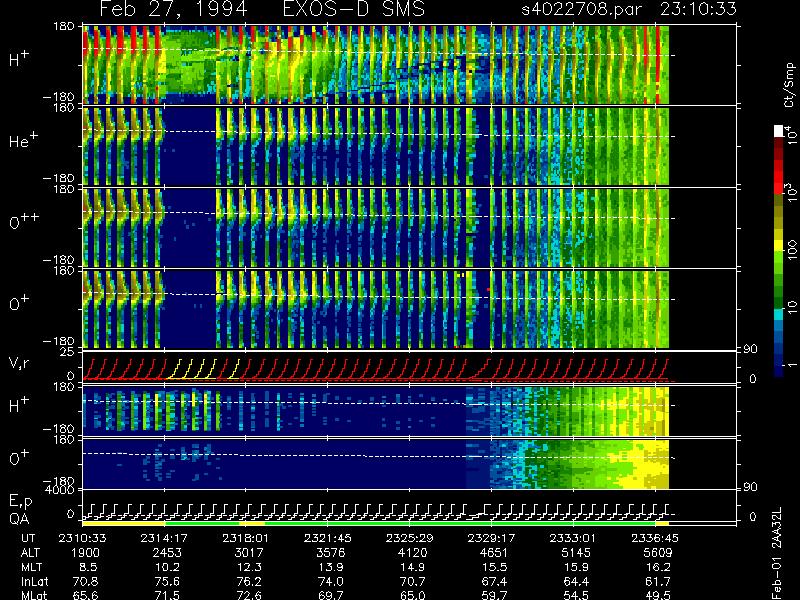
Task: Click the He+ spectrogram data gap
Action: tap(189, 146)
